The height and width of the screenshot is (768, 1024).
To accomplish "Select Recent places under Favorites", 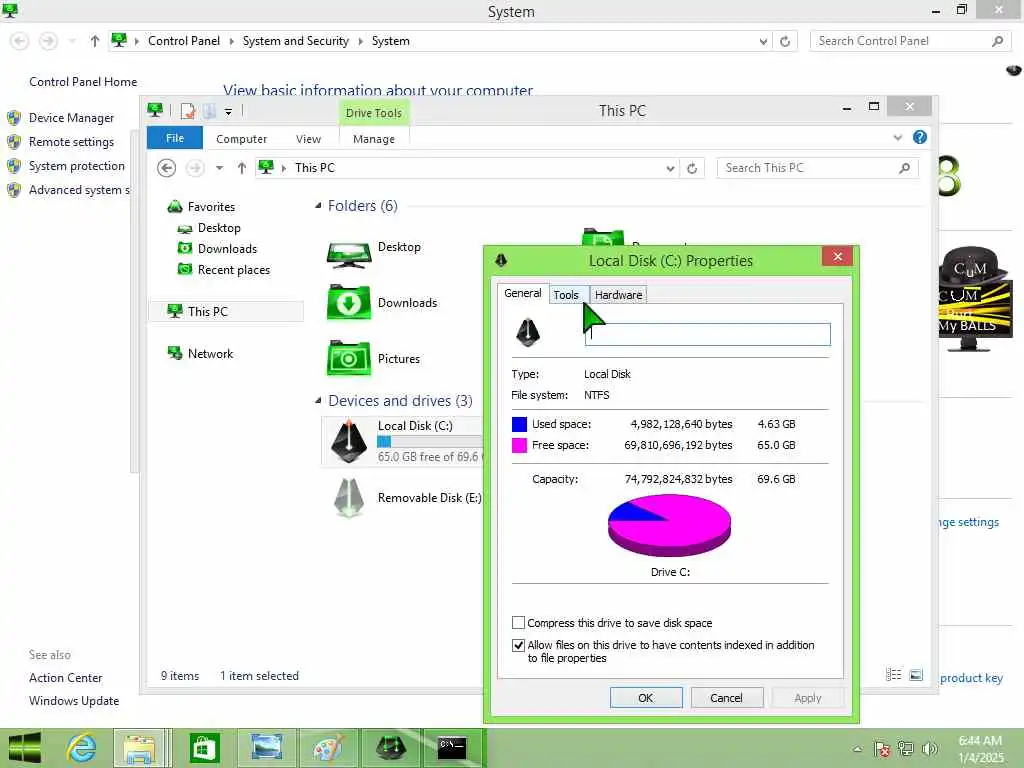I will [x=234, y=270].
